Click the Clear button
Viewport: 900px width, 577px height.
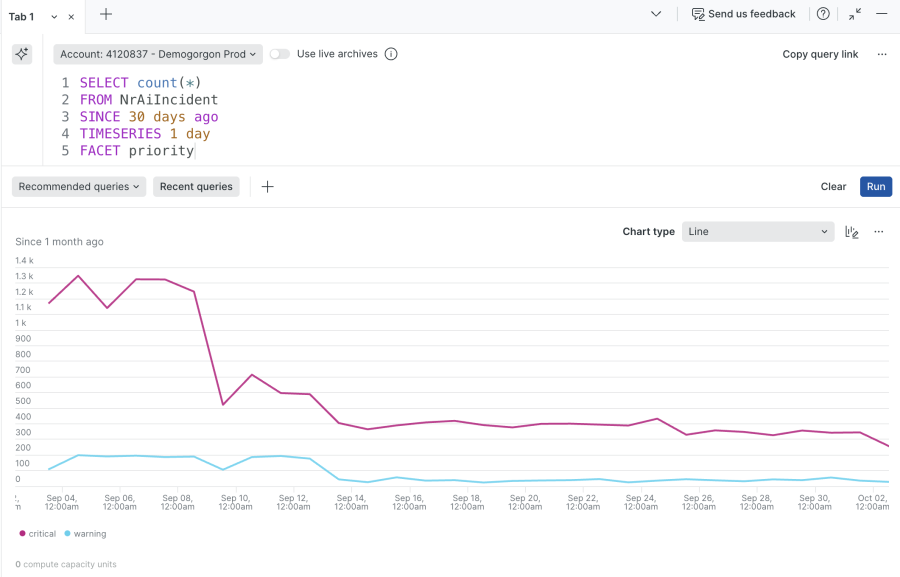coord(834,186)
